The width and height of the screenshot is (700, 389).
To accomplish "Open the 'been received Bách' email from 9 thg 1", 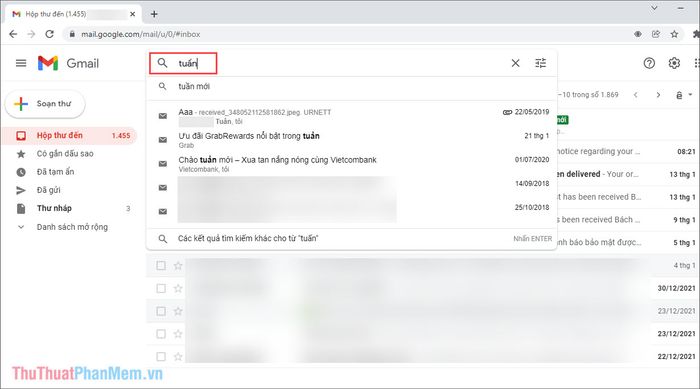I will [627, 220].
